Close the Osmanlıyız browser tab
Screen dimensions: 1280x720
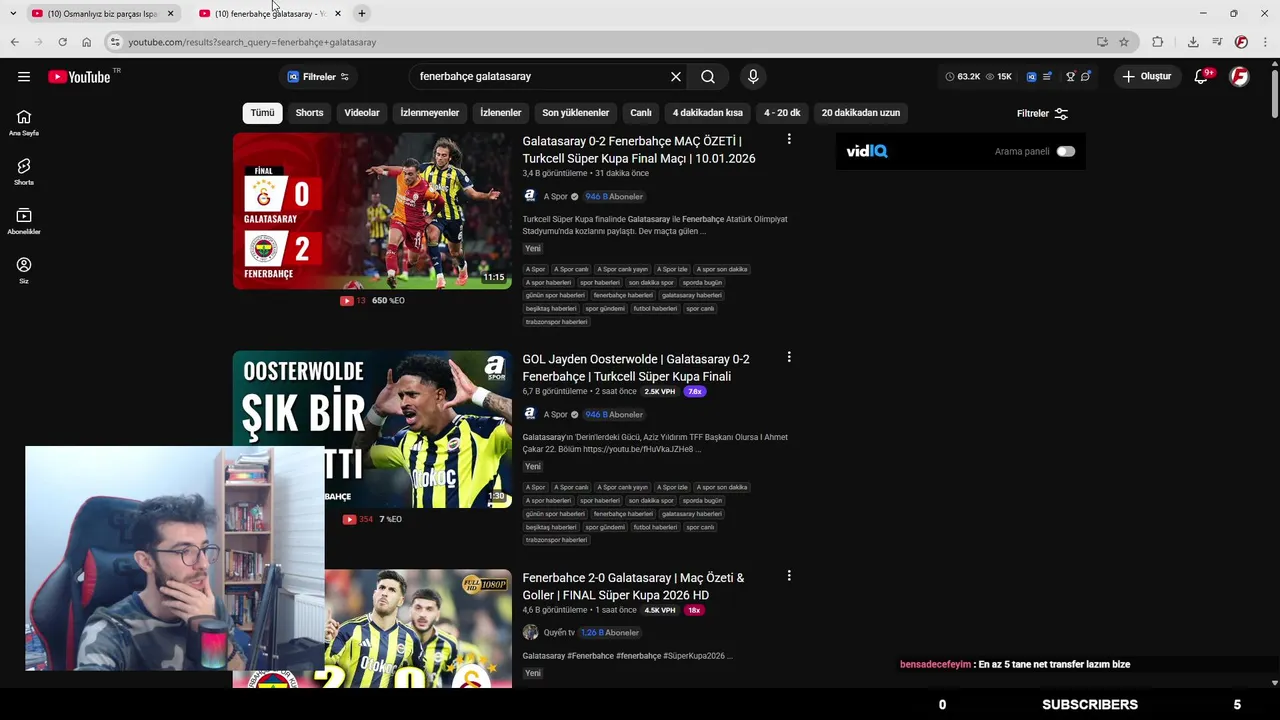pos(170,14)
